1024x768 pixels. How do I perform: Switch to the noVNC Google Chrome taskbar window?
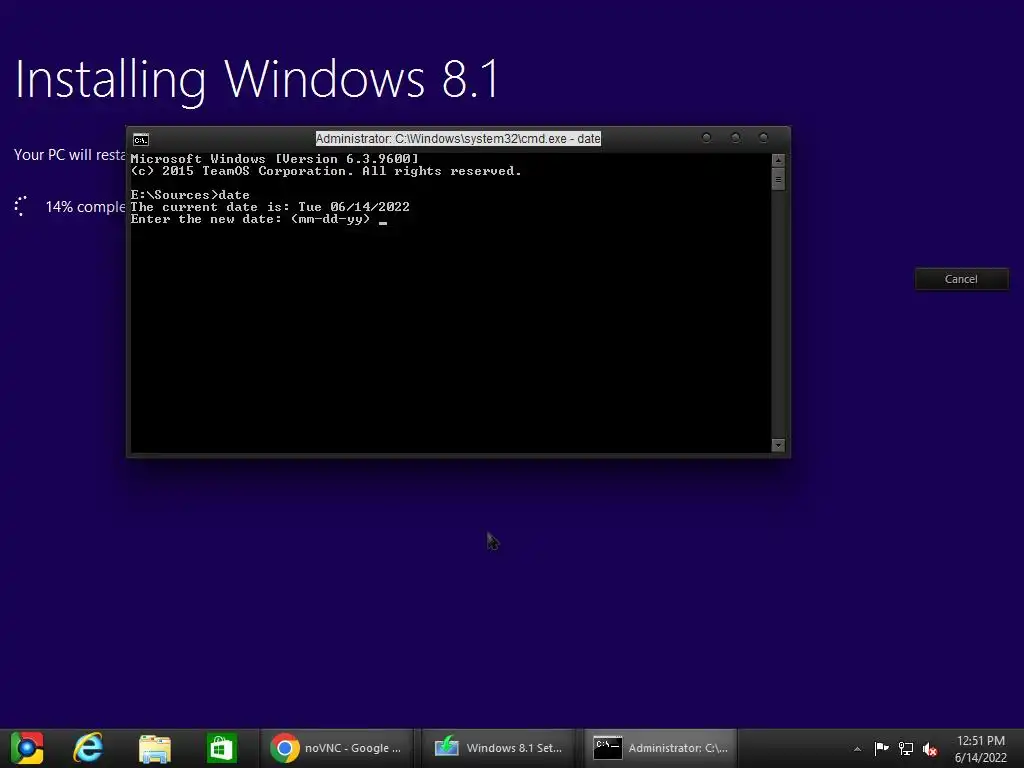[x=336, y=748]
